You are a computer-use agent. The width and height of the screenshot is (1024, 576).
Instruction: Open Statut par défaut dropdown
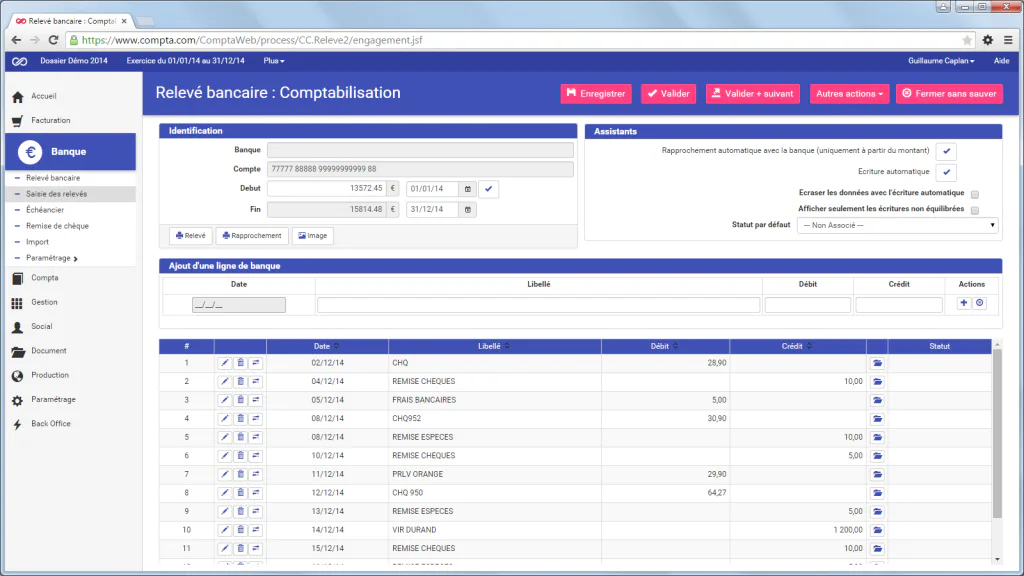coord(897,225)
